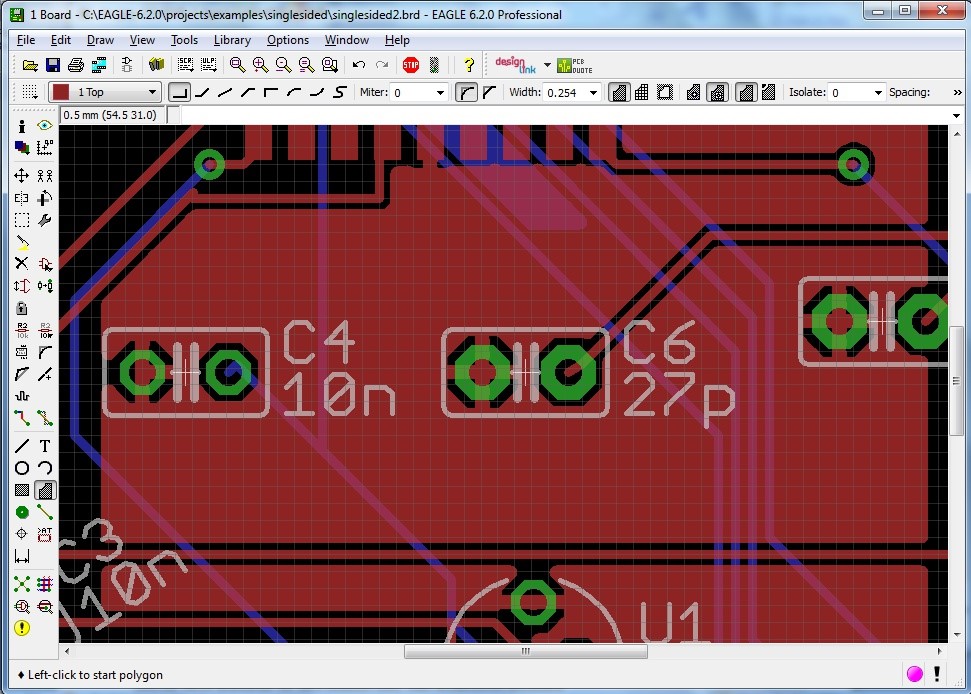Viewport: 971px width, 694px height.
Task: Select the Via tool green circle
Action: [x=22, y=512]
